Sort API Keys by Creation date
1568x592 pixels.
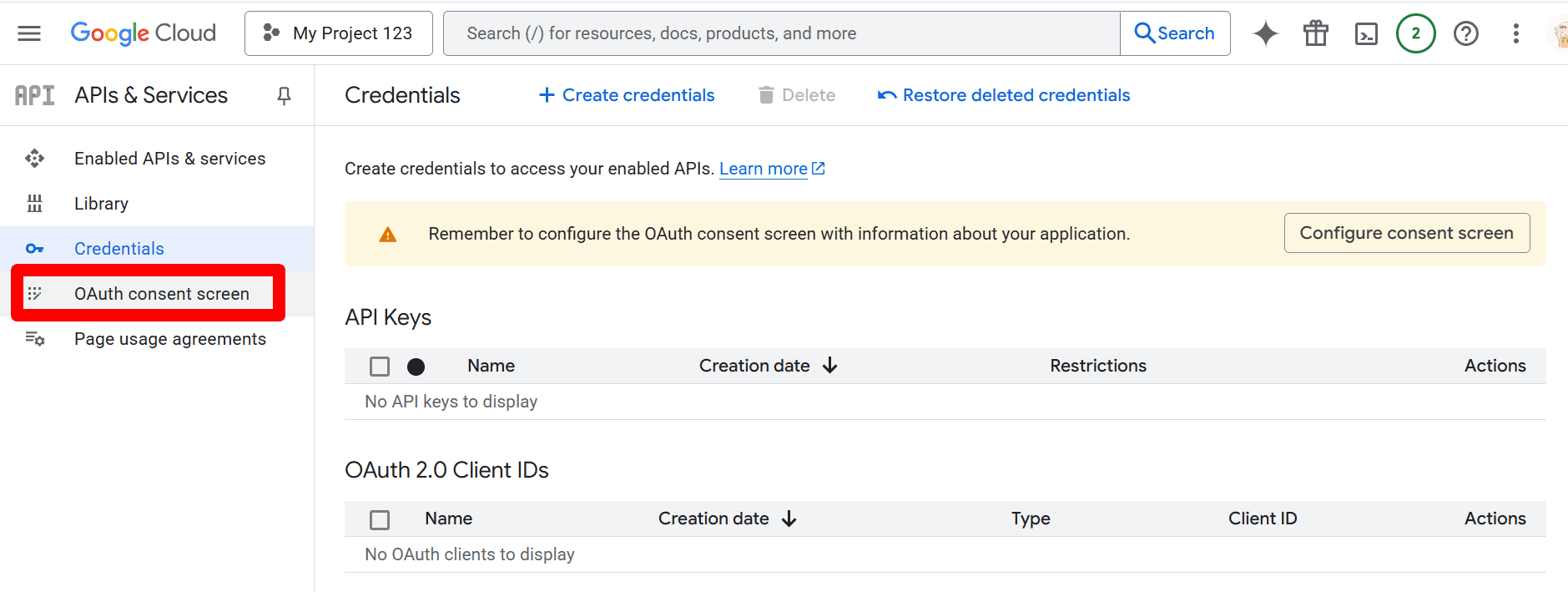click(768, 366)
